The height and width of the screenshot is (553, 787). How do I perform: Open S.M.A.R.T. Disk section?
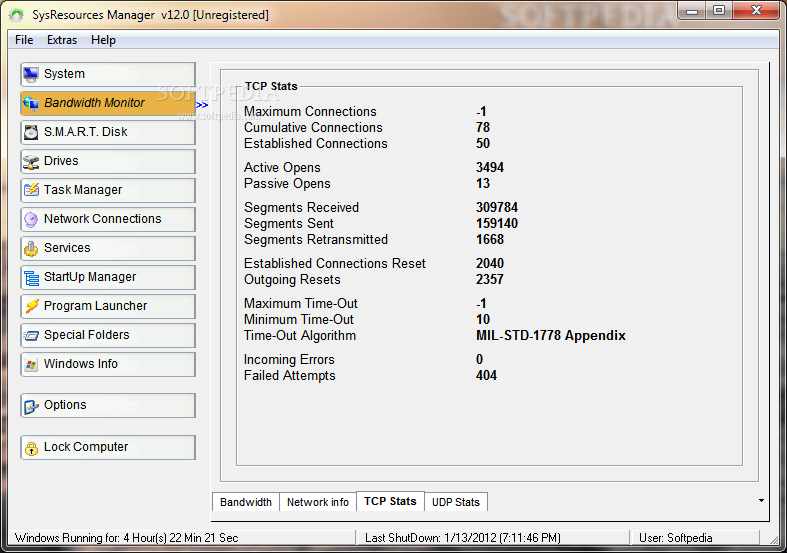point(108,132)
